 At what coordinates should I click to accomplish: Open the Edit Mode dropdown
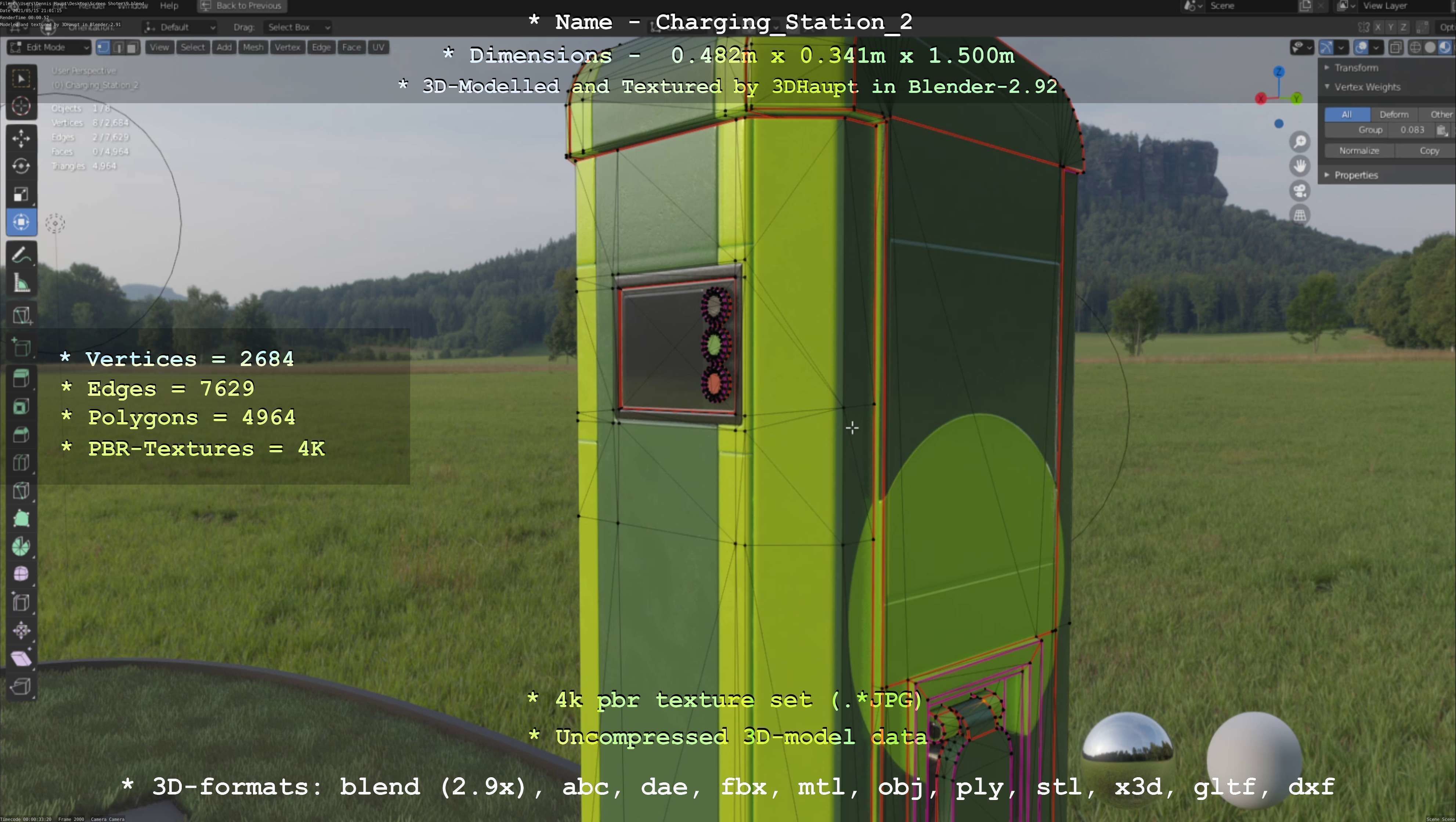pos(49,47)
